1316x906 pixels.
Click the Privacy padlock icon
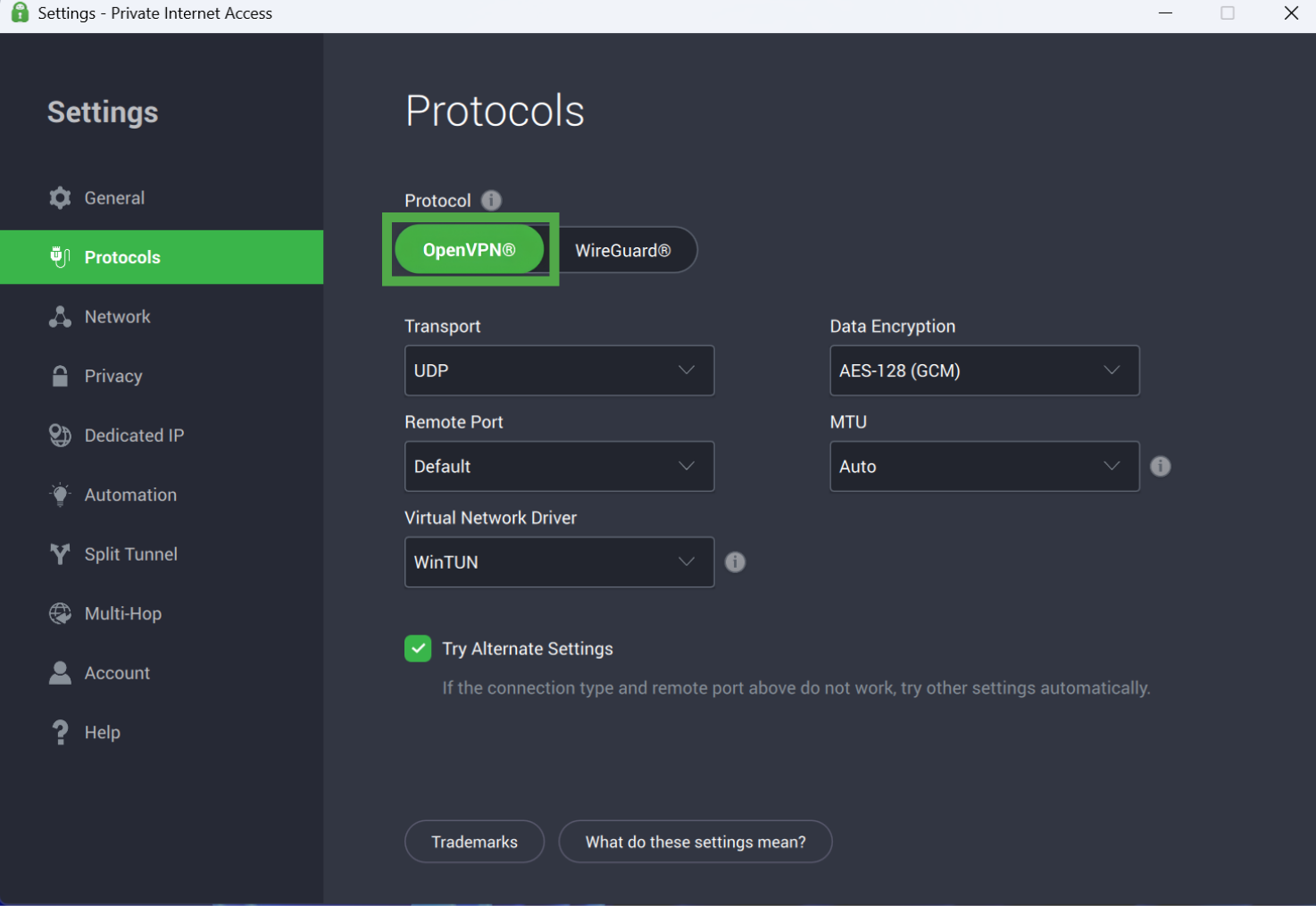(x=60, y=376)
